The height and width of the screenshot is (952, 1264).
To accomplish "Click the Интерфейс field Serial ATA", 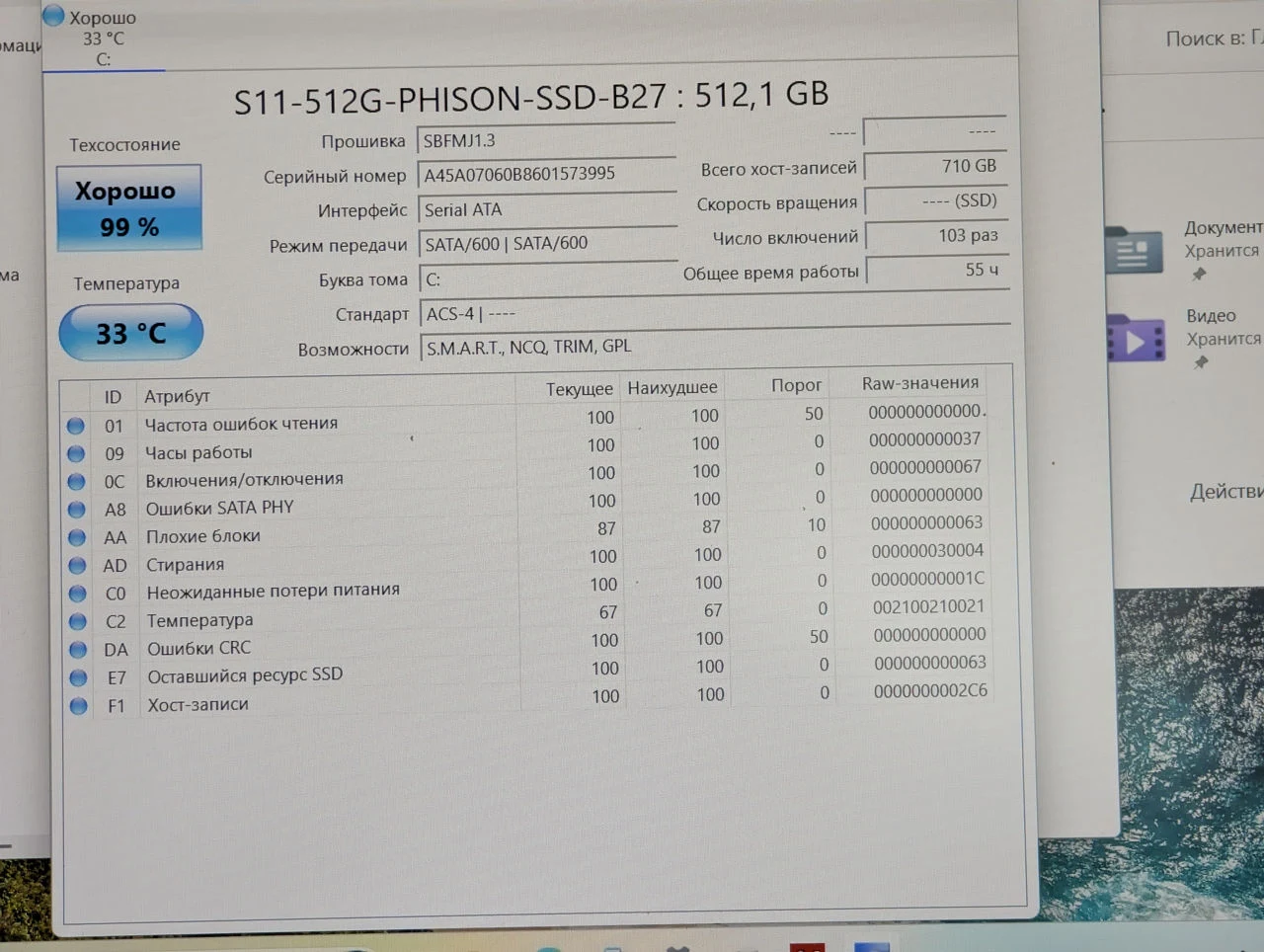I will point(548,209).
